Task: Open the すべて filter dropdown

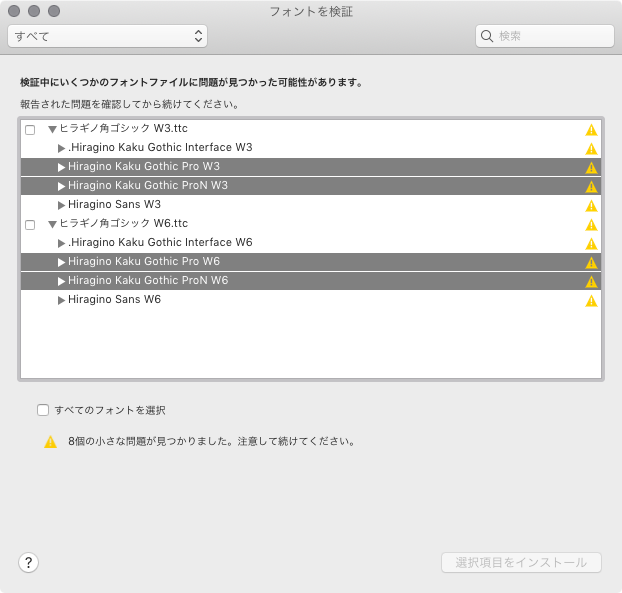Action: pyautogui.click(x=108, y=36)
